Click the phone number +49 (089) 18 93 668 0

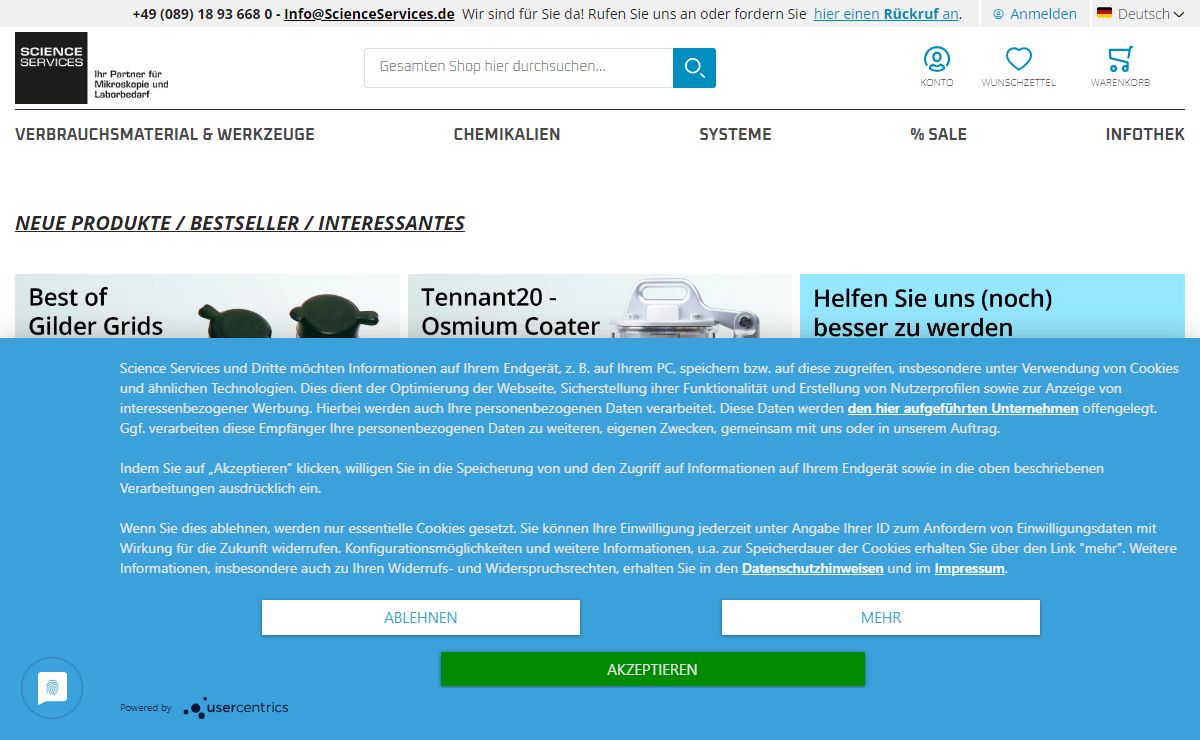202,14
